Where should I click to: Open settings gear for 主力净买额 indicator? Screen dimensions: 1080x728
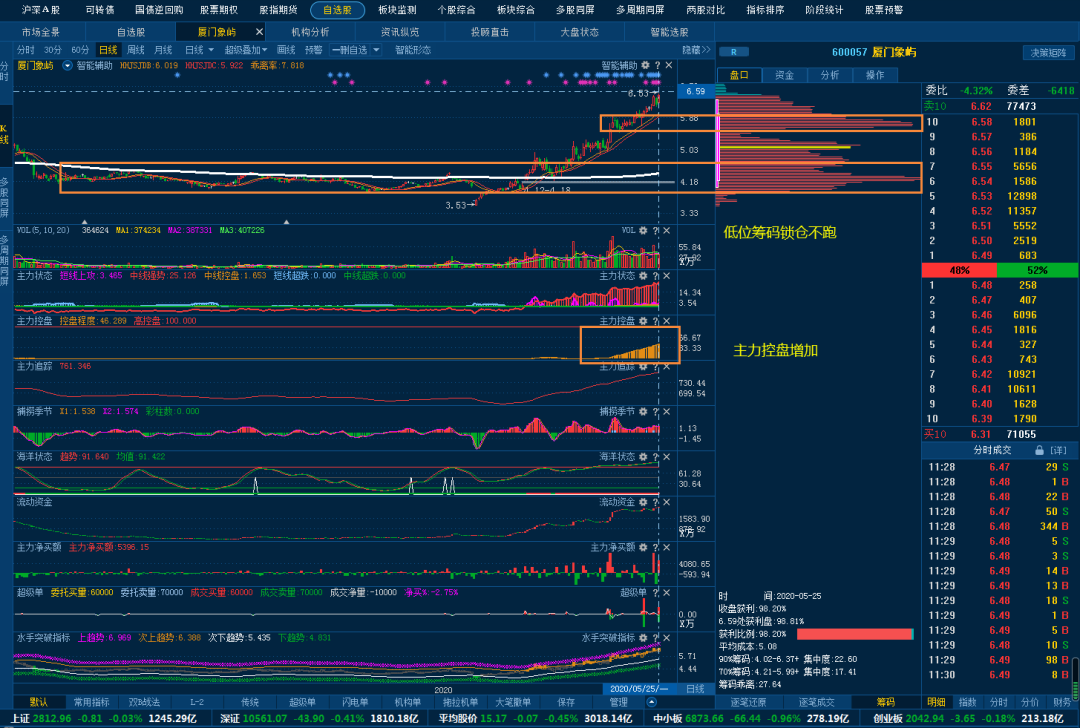(x=643, y=548)
